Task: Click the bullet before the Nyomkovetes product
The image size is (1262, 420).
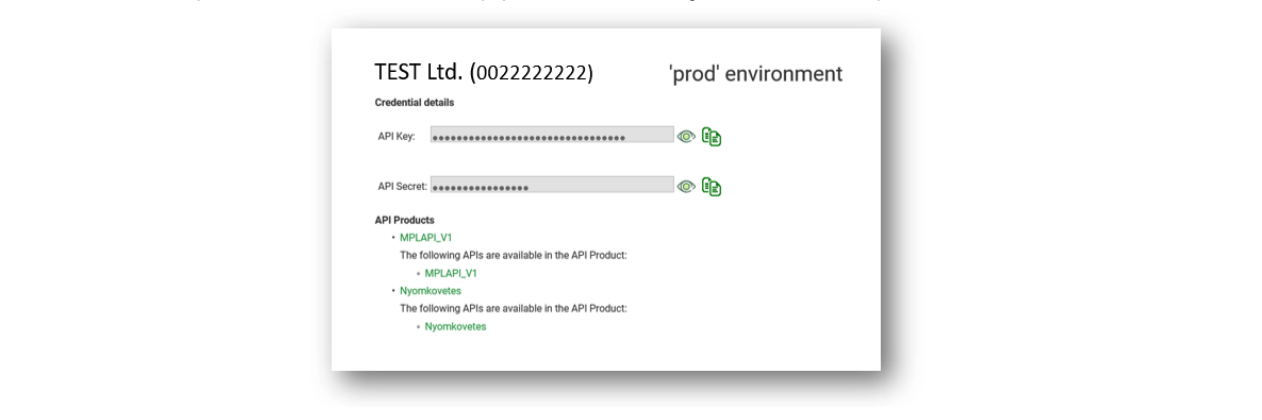Action: (393, 291)
